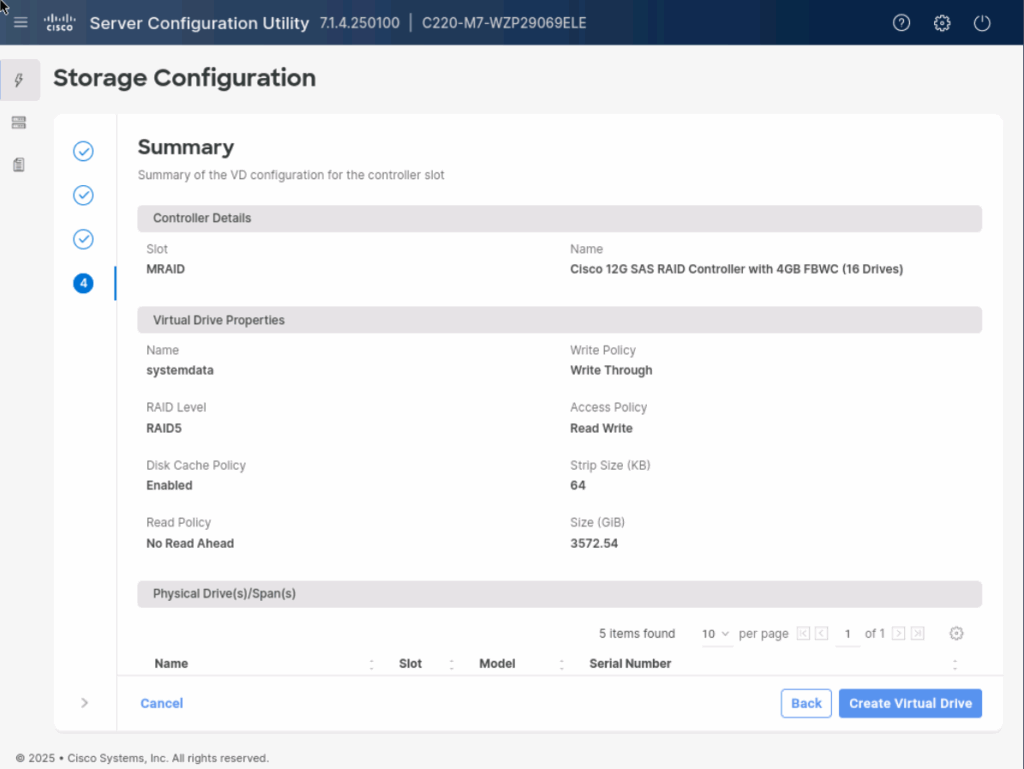The width and height of the screenshot is (1024, 769).
Task: Open the settings gear in header
Action: coord(942,23)
